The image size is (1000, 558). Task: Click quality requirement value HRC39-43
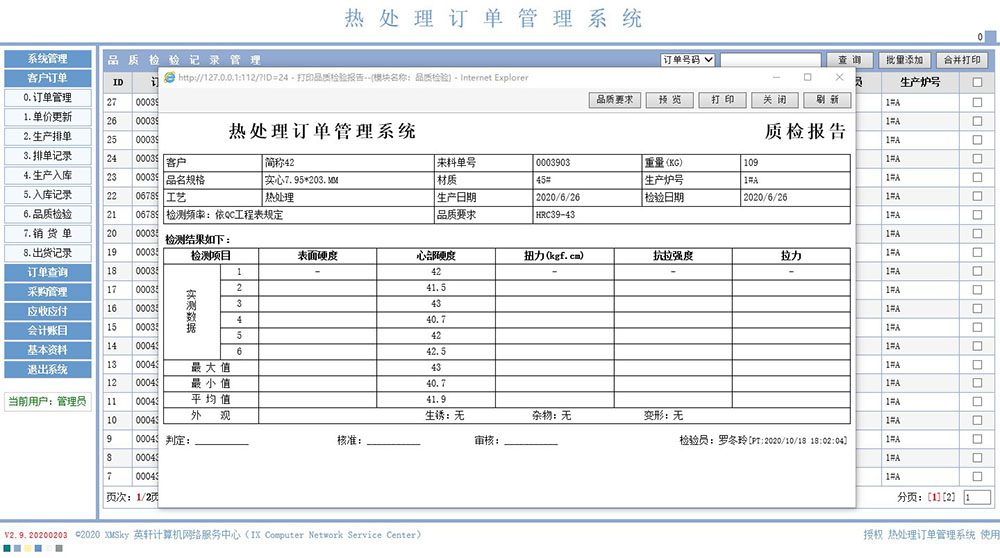pyautogui.click(x=555, y=215)
